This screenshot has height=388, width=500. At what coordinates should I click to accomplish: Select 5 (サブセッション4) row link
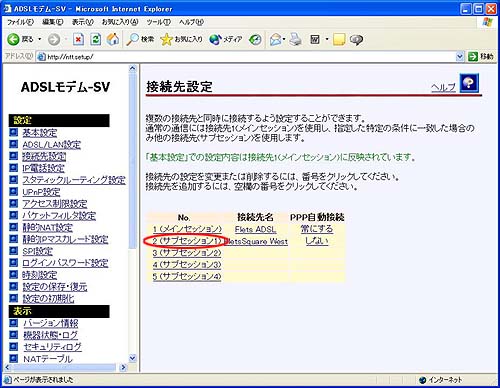[187, 276]
